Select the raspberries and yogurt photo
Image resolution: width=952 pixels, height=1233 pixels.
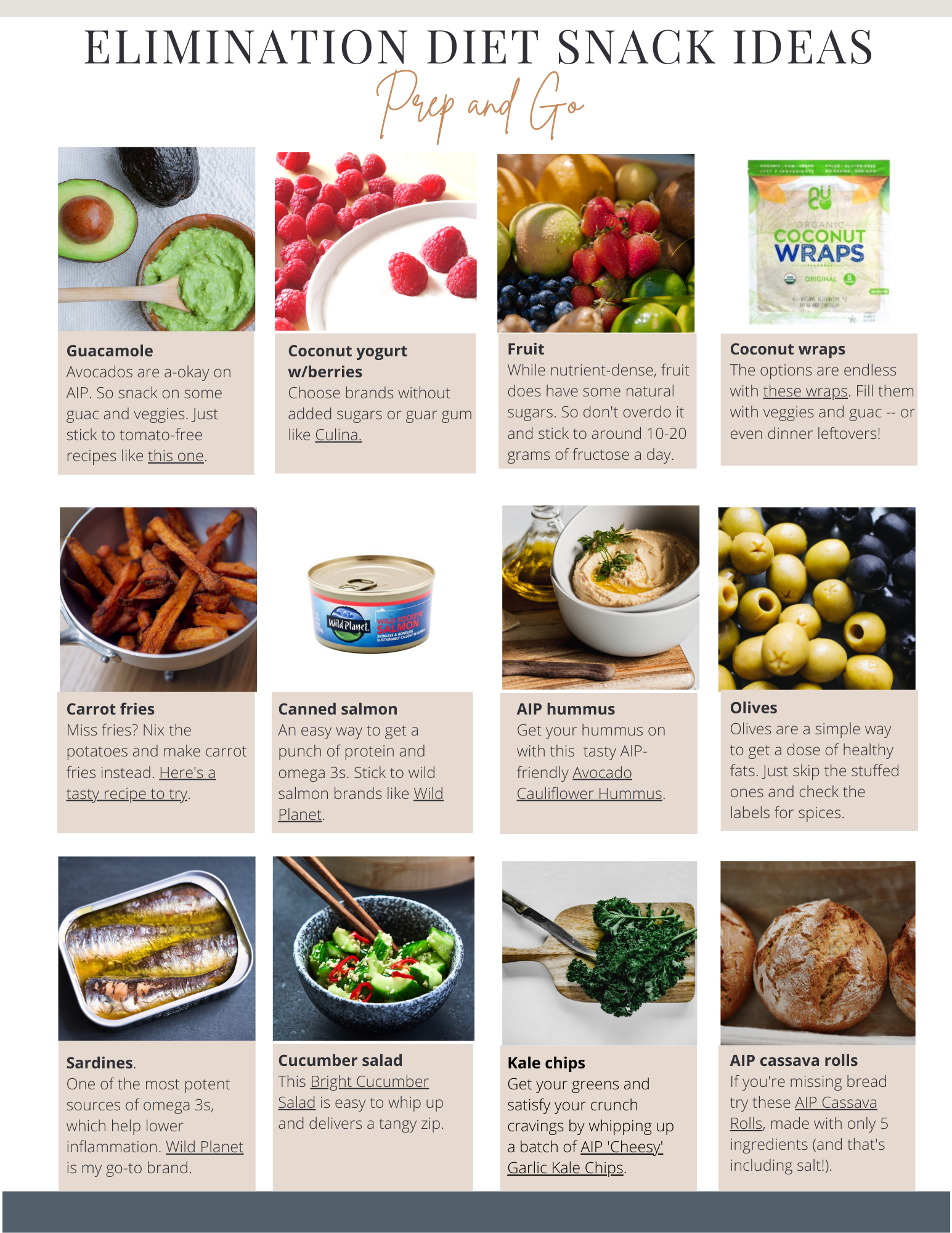(375, 242)
